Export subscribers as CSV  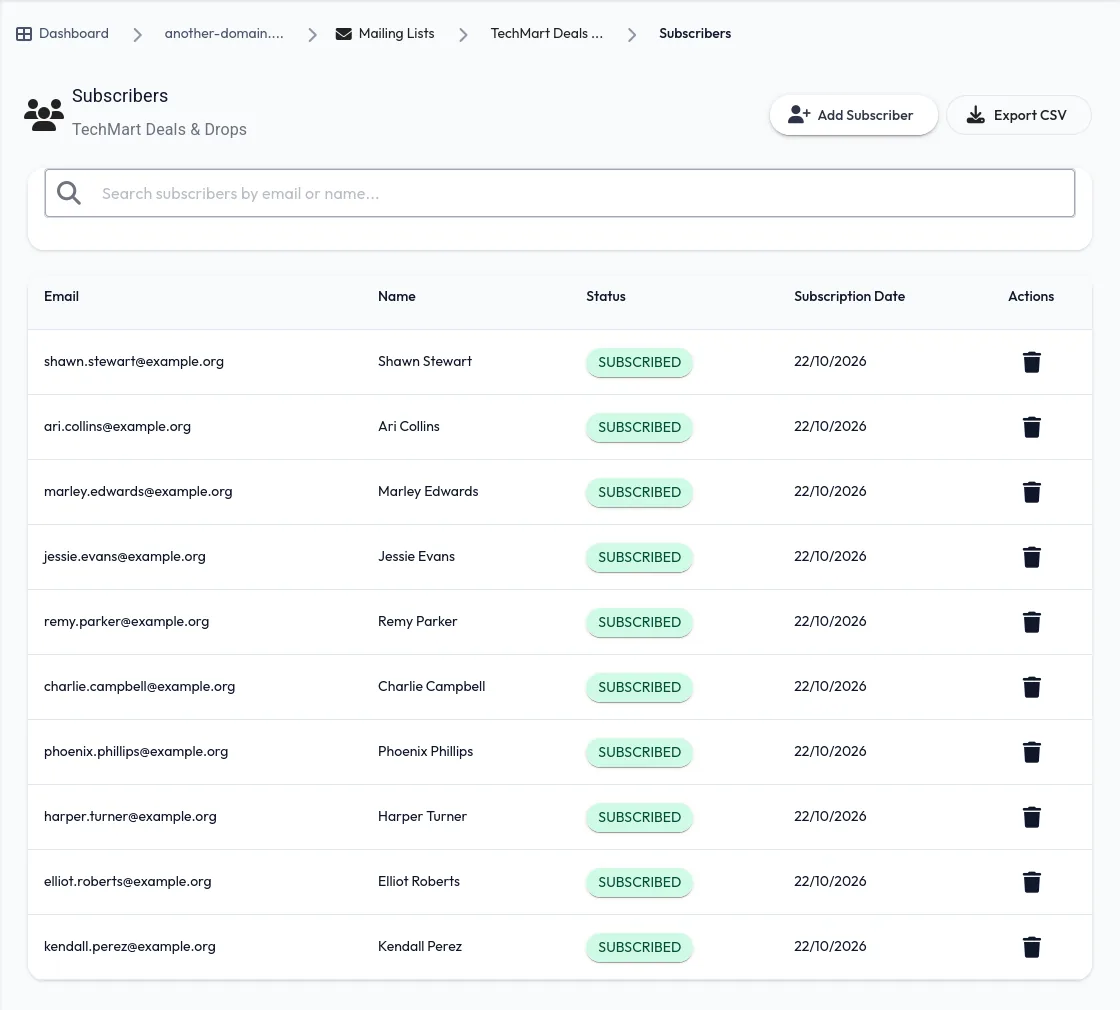(x=1019, y=115)
